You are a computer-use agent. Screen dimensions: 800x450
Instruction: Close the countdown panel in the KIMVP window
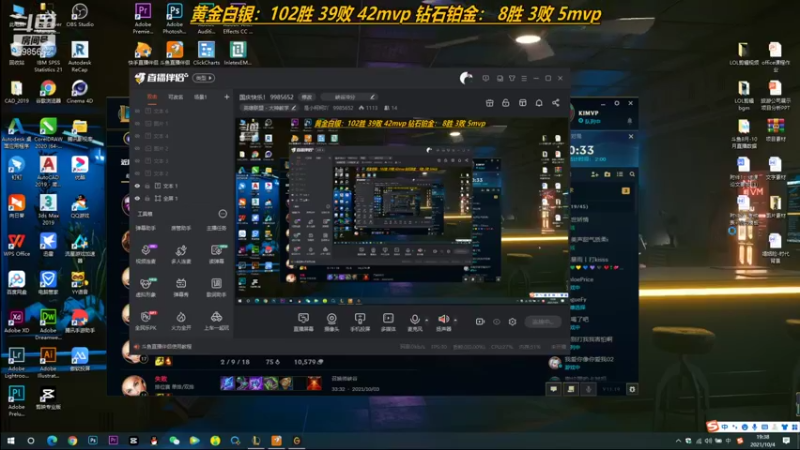tap(631, 137)
